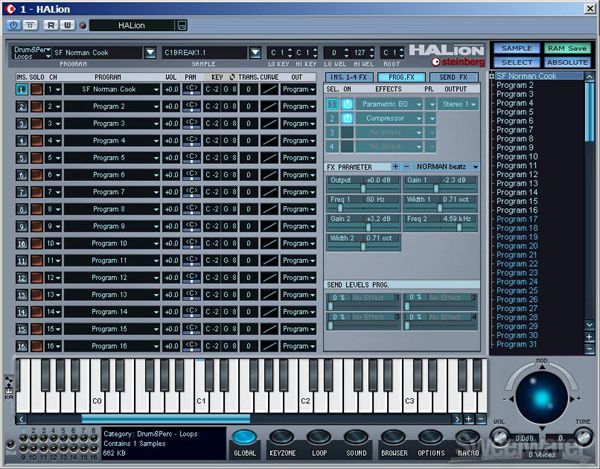Click the Global page button
Viewport: 600px width, 469px height.
point(245,441)
